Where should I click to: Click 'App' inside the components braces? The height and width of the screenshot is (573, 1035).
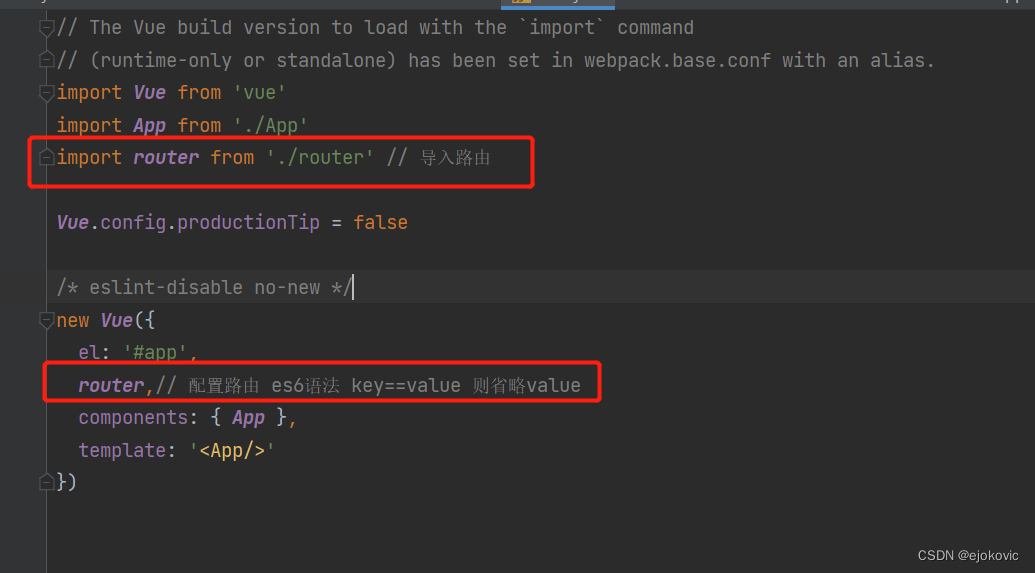click(x=248, y=417)
